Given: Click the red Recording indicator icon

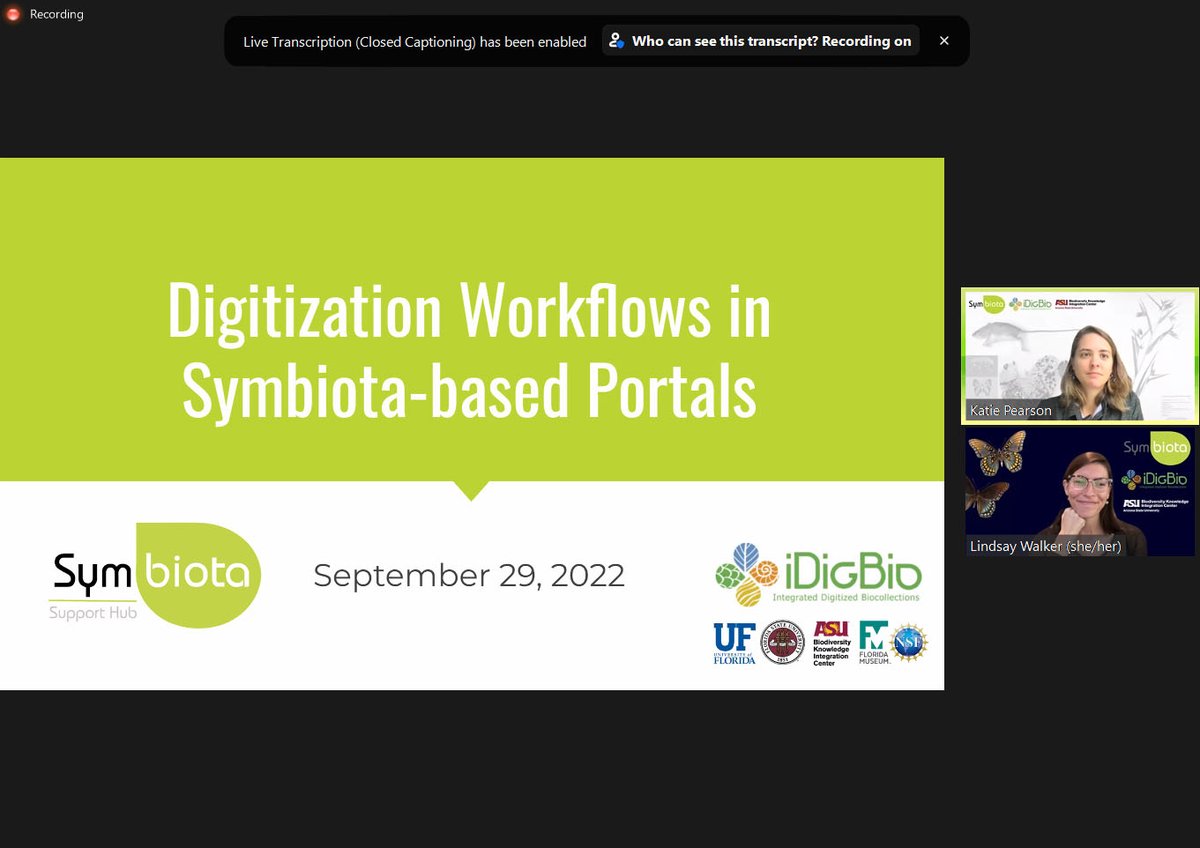Looking at the screenshot, I should (x=14, y=14).
